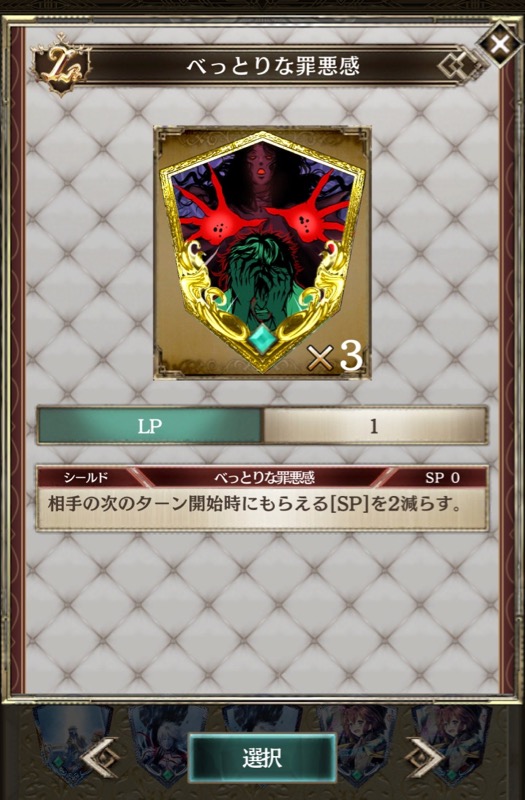This screenshot has height=800, width=525.
Task: Tap the SP 0 cost indicator
Action: click(442, 477)
